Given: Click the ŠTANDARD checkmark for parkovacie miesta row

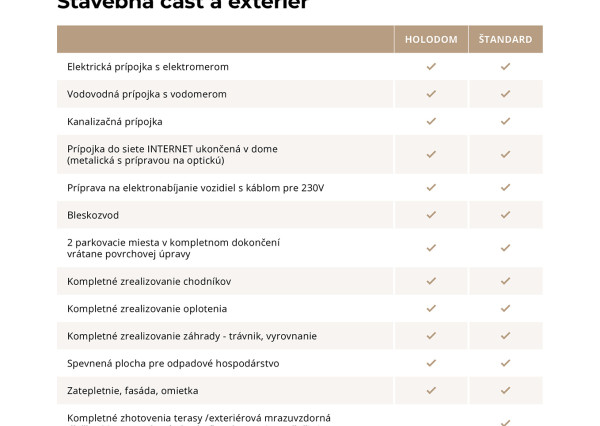Looking at the screenshot, I should point(505,247).
